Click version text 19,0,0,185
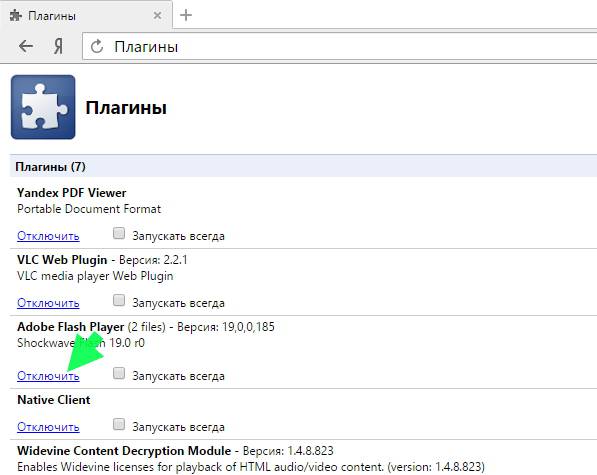The image size is (597, 475). 248,327
